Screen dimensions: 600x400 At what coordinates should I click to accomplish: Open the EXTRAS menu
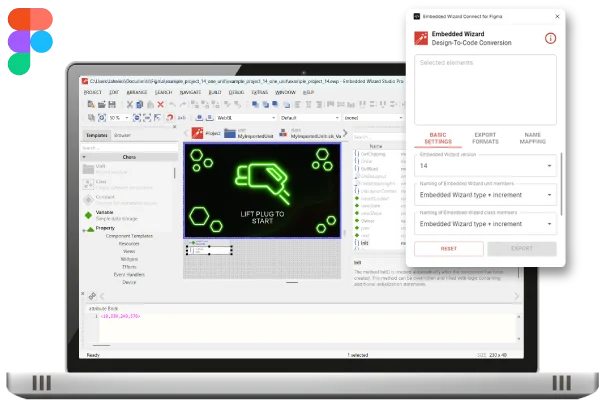pos(259,92)
